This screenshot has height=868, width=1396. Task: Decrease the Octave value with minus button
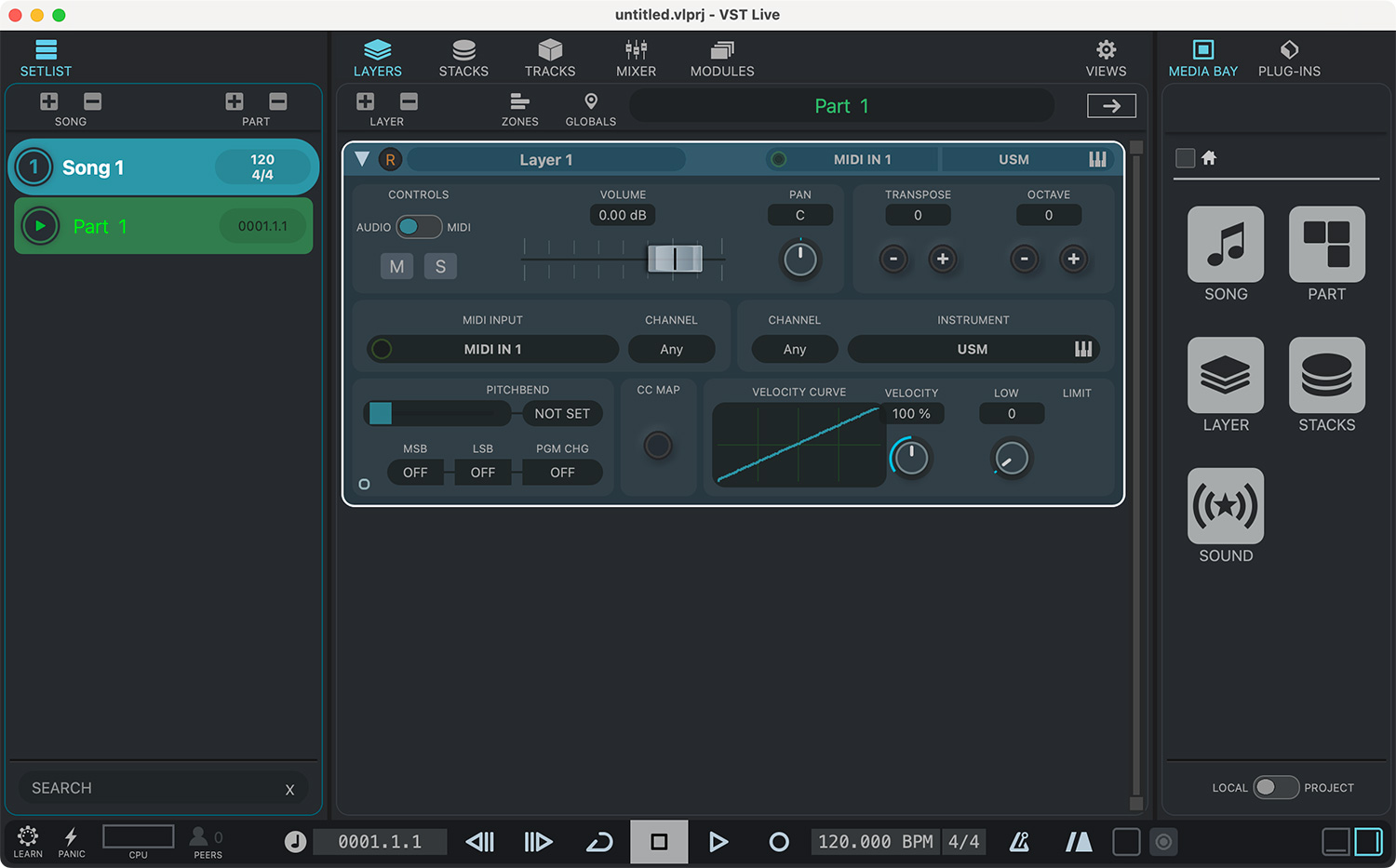(x=1024, y=260)
